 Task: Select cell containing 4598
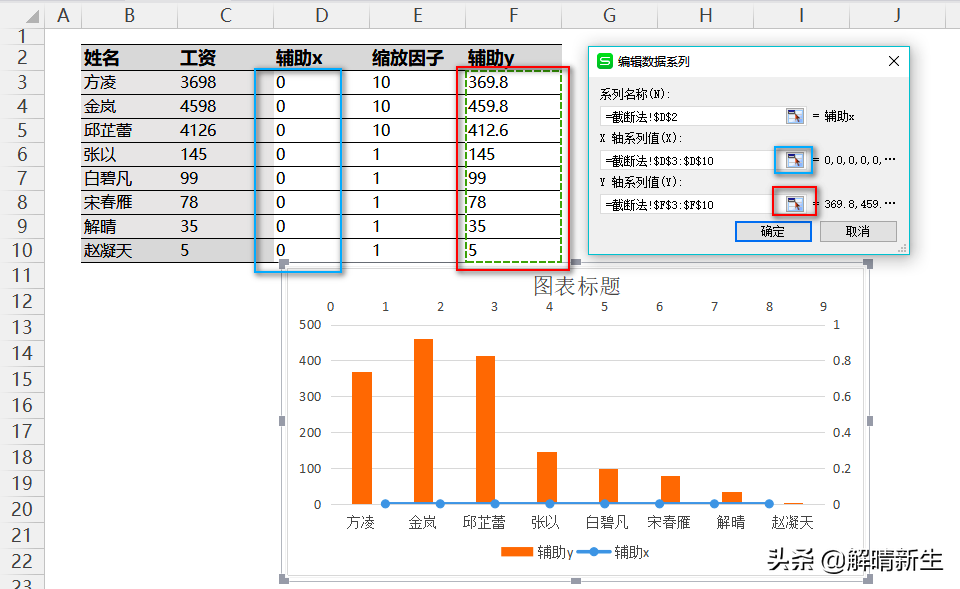[x=198, y=107]
